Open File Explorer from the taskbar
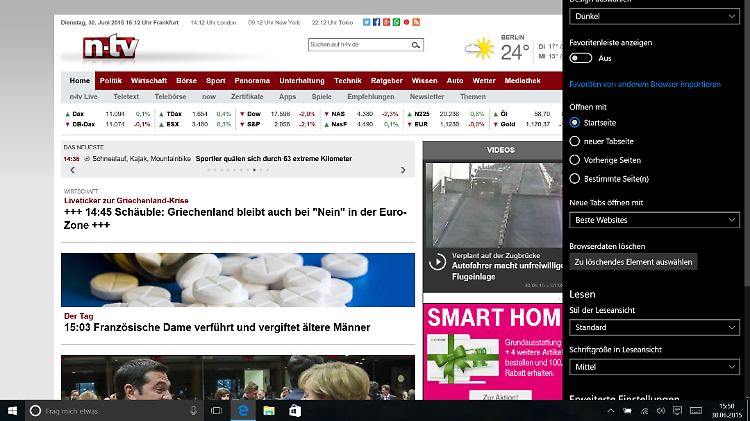This screenshot has width=750, height=421. [269, 410]
